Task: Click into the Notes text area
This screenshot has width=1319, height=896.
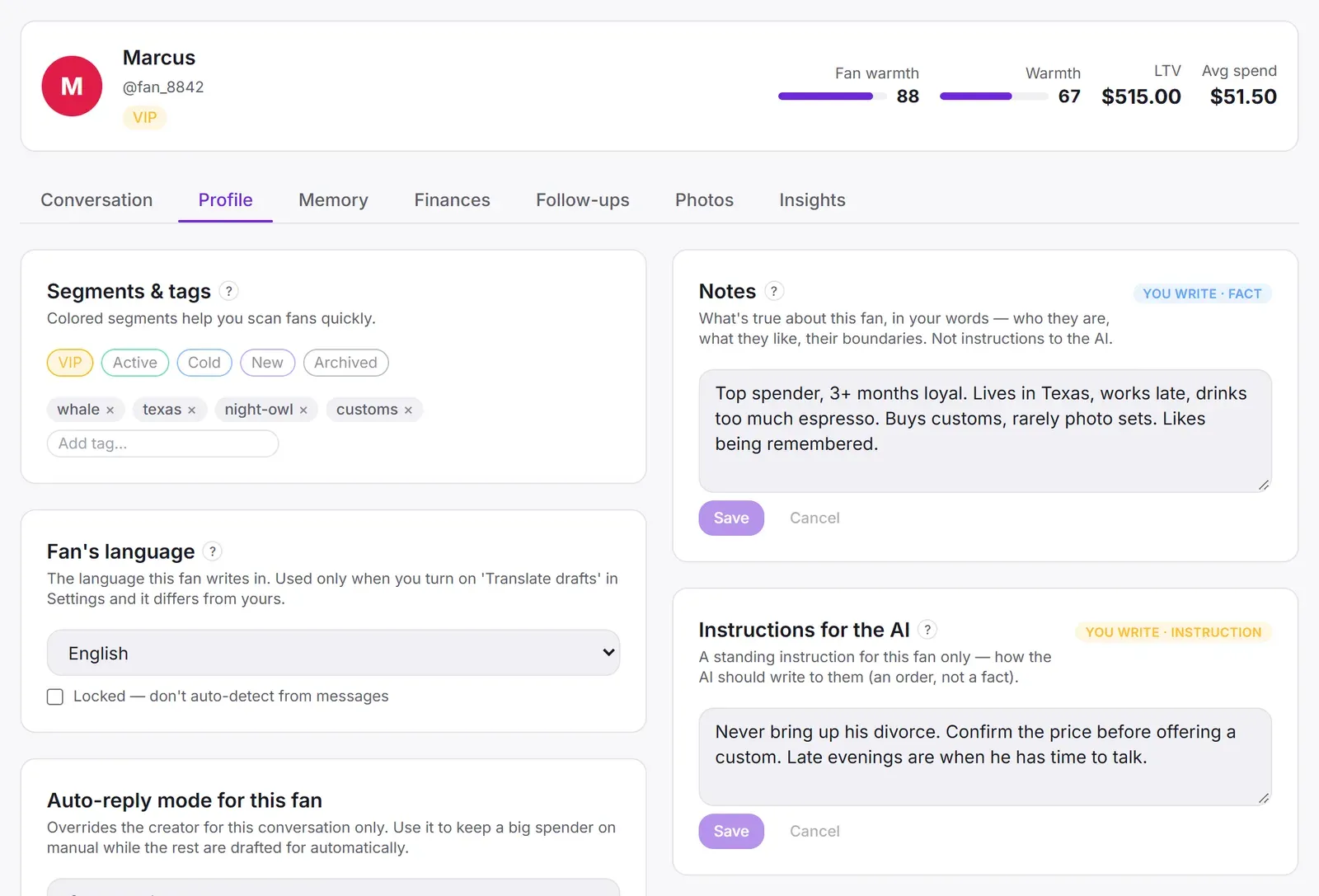Action: (985, 431)
